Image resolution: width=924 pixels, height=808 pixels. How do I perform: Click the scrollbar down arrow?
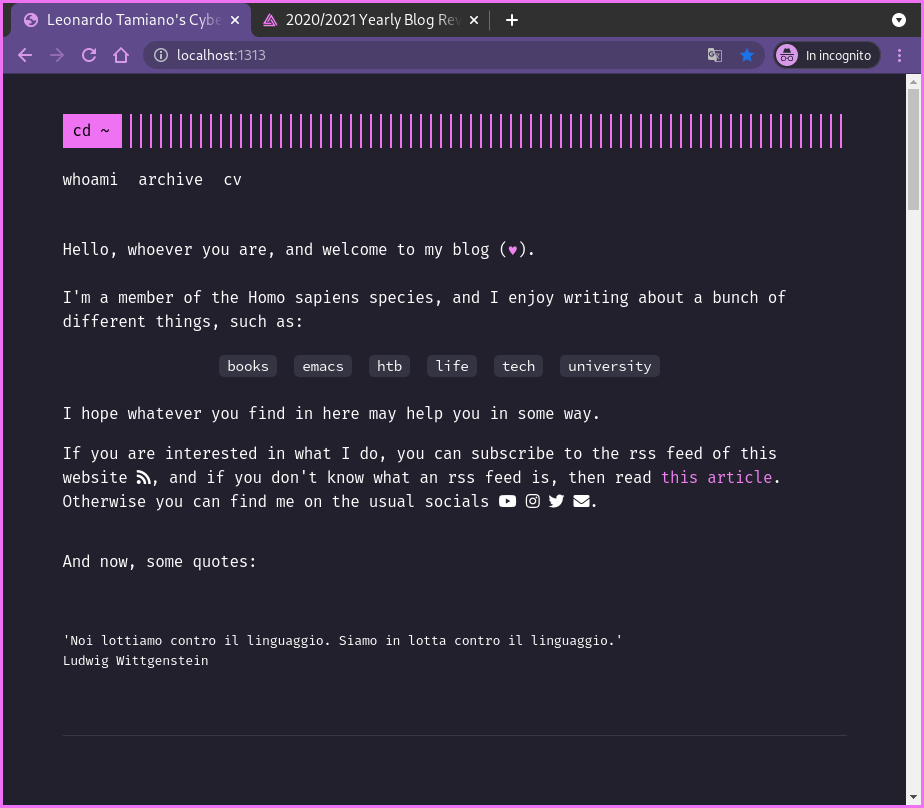[x=913, y=798]
